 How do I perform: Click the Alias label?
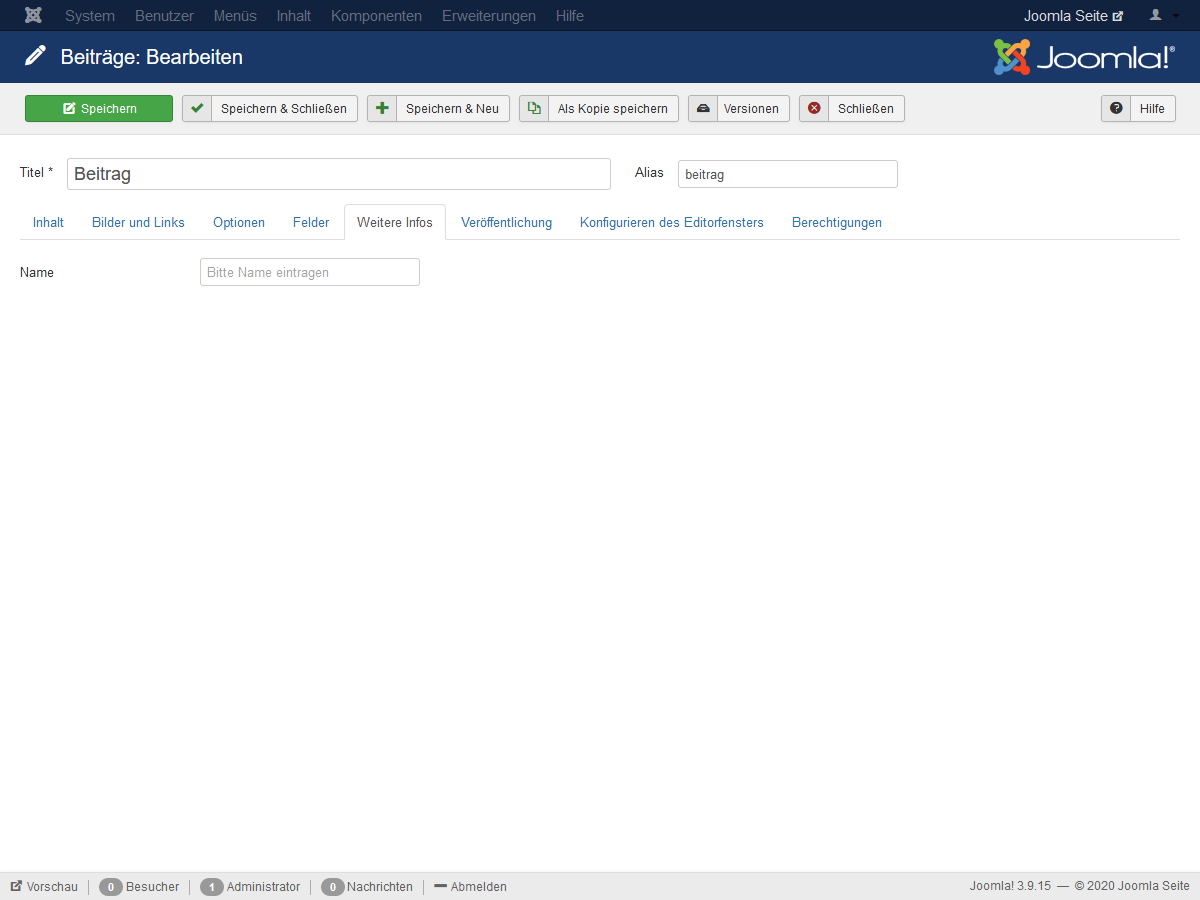(x=649, y=172)
